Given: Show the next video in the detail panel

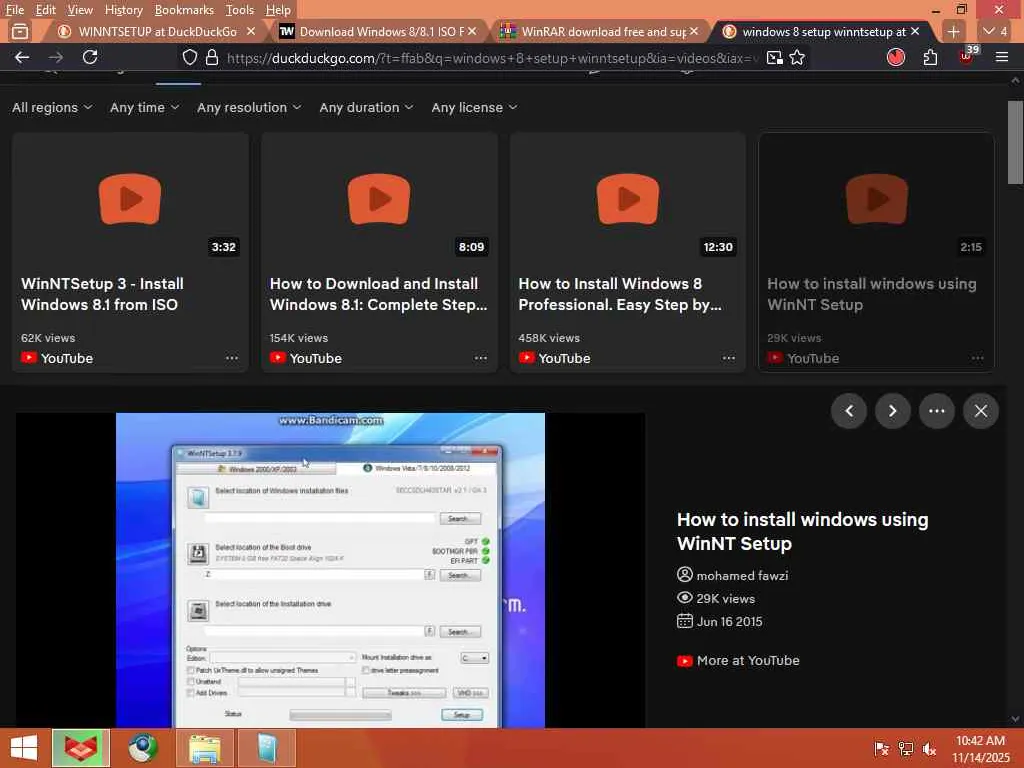Looking at the screenshot, I should tap(893, 411).
